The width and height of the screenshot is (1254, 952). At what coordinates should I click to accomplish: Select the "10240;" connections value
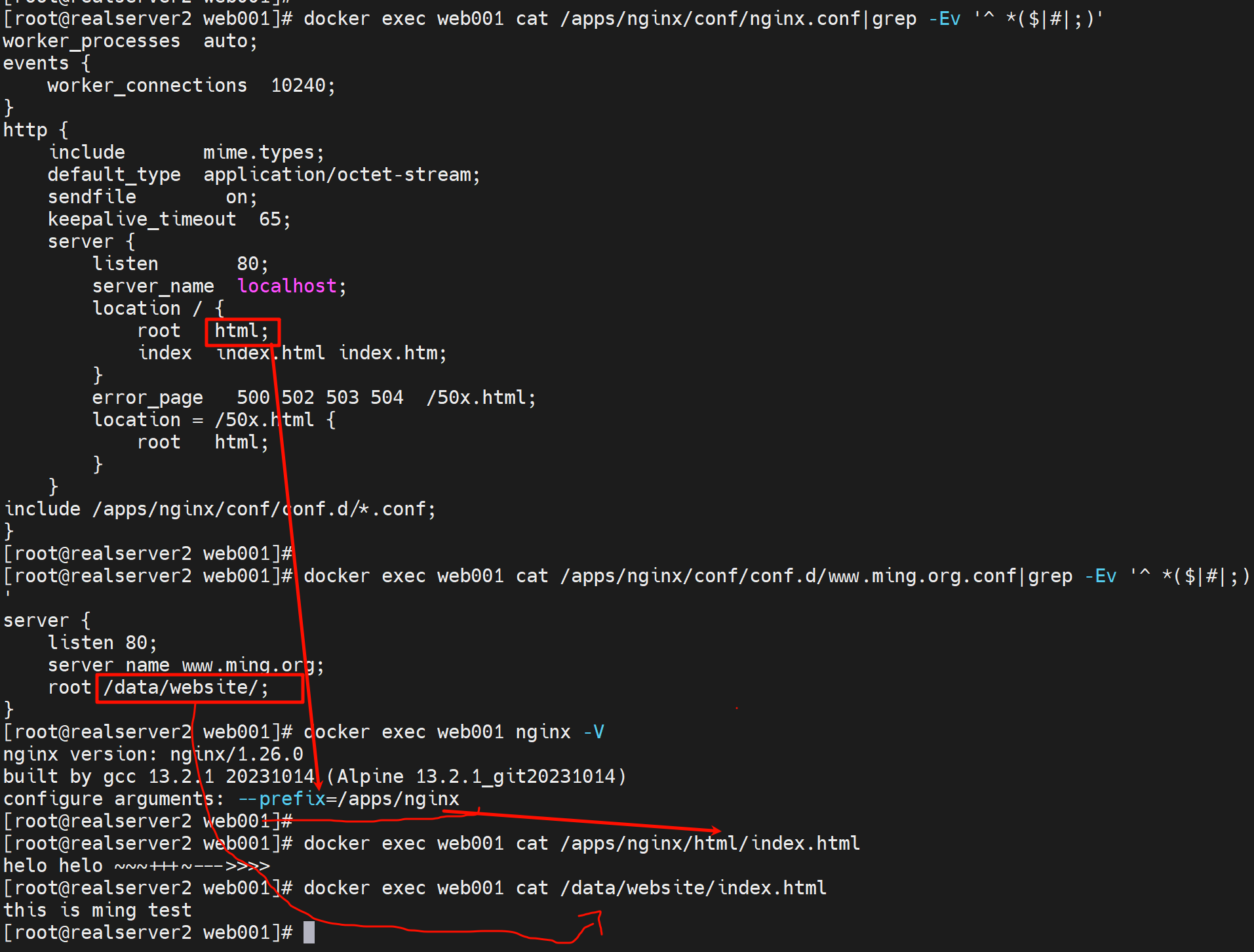click(x=303, y=86)
